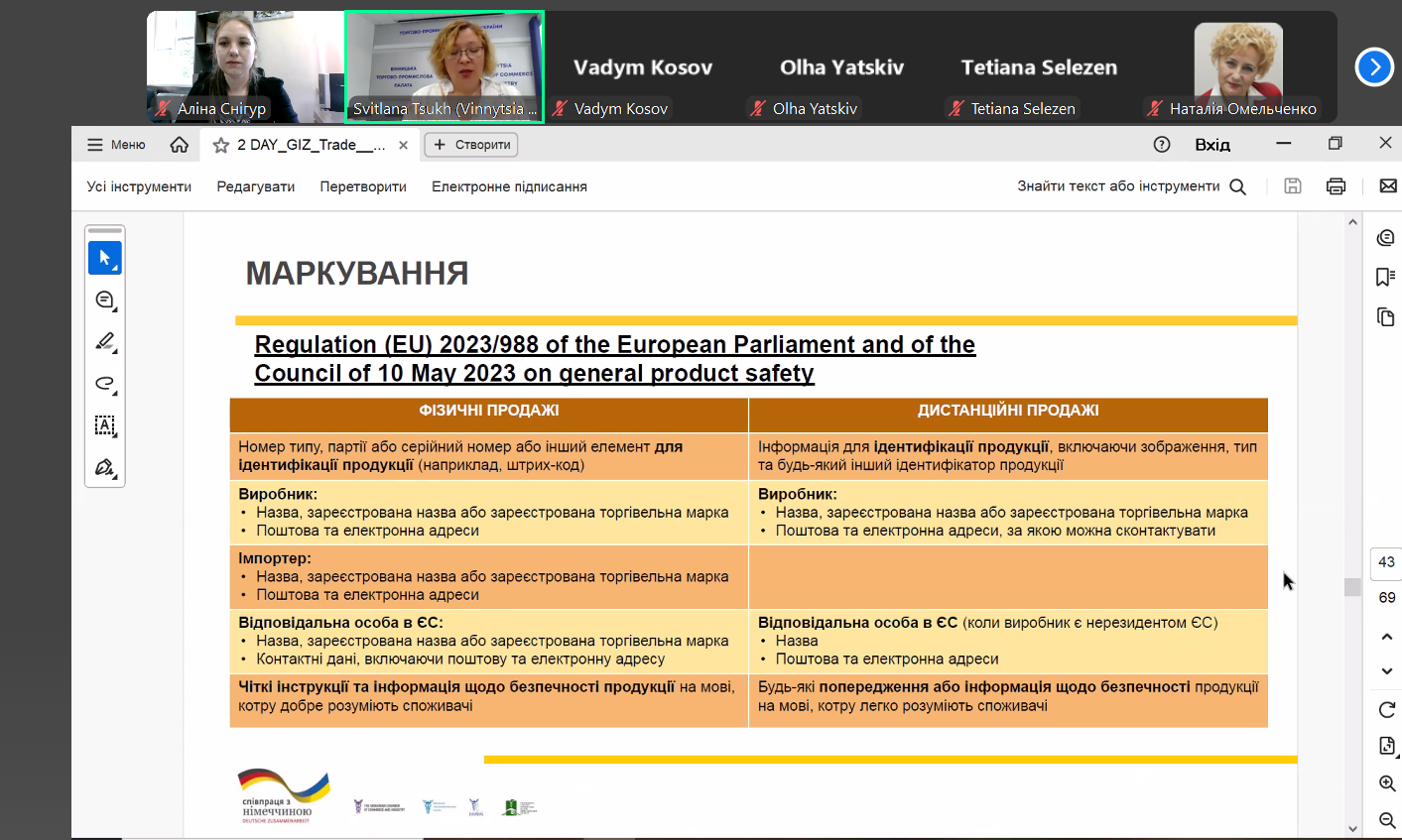Open the help question mark icon
This screenshot has width=1402, height=840.
1162,145
